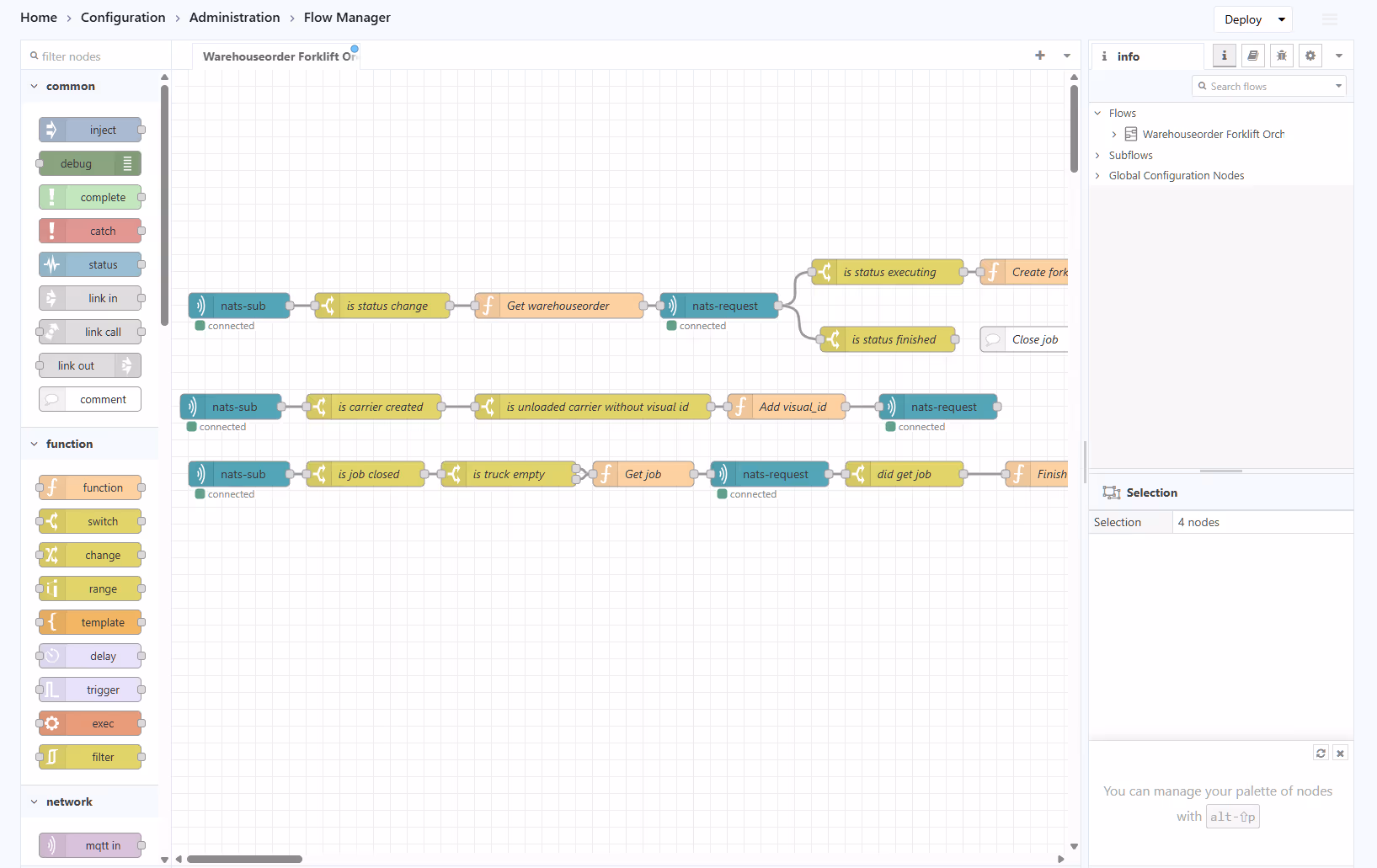Open the Debug messages sidebar panel
Image resolution: width=1377 pixels, height=868 pixels.
click(1281, 56)
